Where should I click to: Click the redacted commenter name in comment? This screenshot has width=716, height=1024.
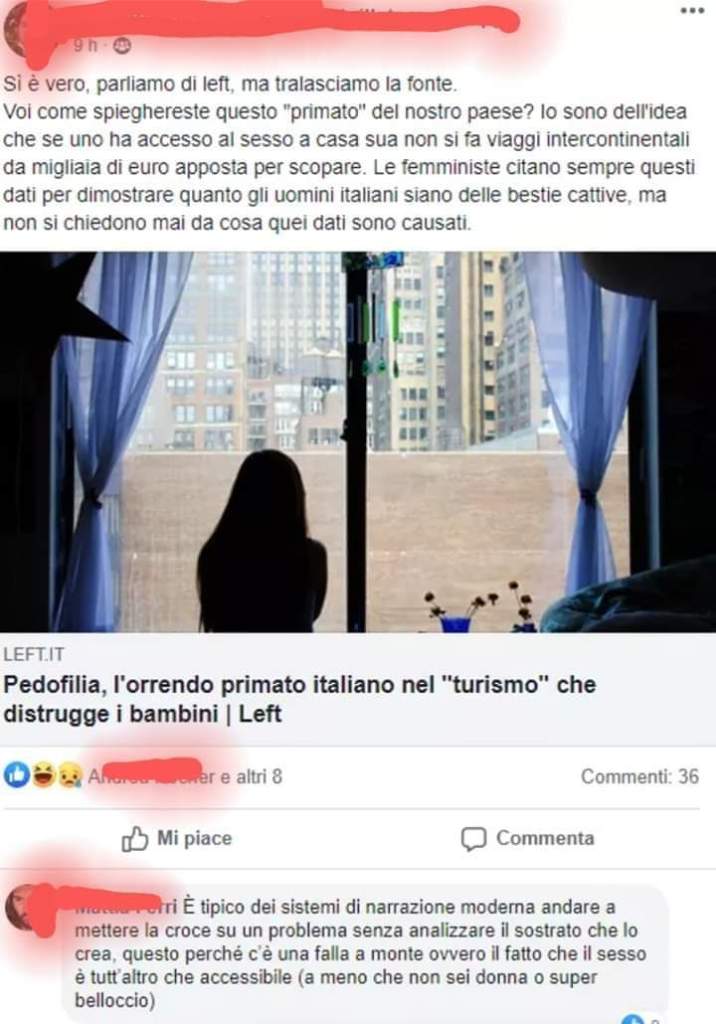(x=125, y=906)
